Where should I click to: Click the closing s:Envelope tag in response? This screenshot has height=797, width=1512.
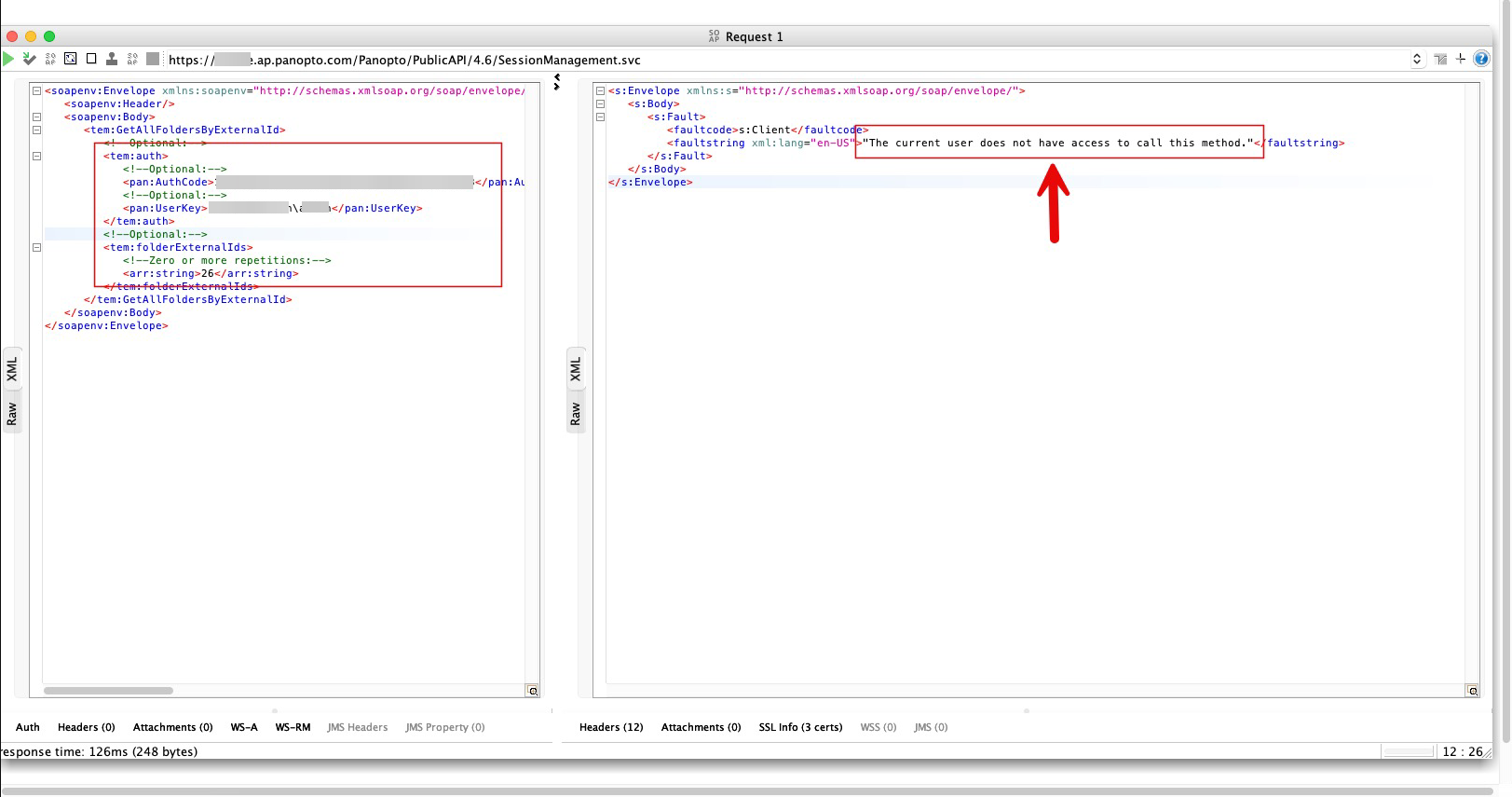tap(650, 182)
